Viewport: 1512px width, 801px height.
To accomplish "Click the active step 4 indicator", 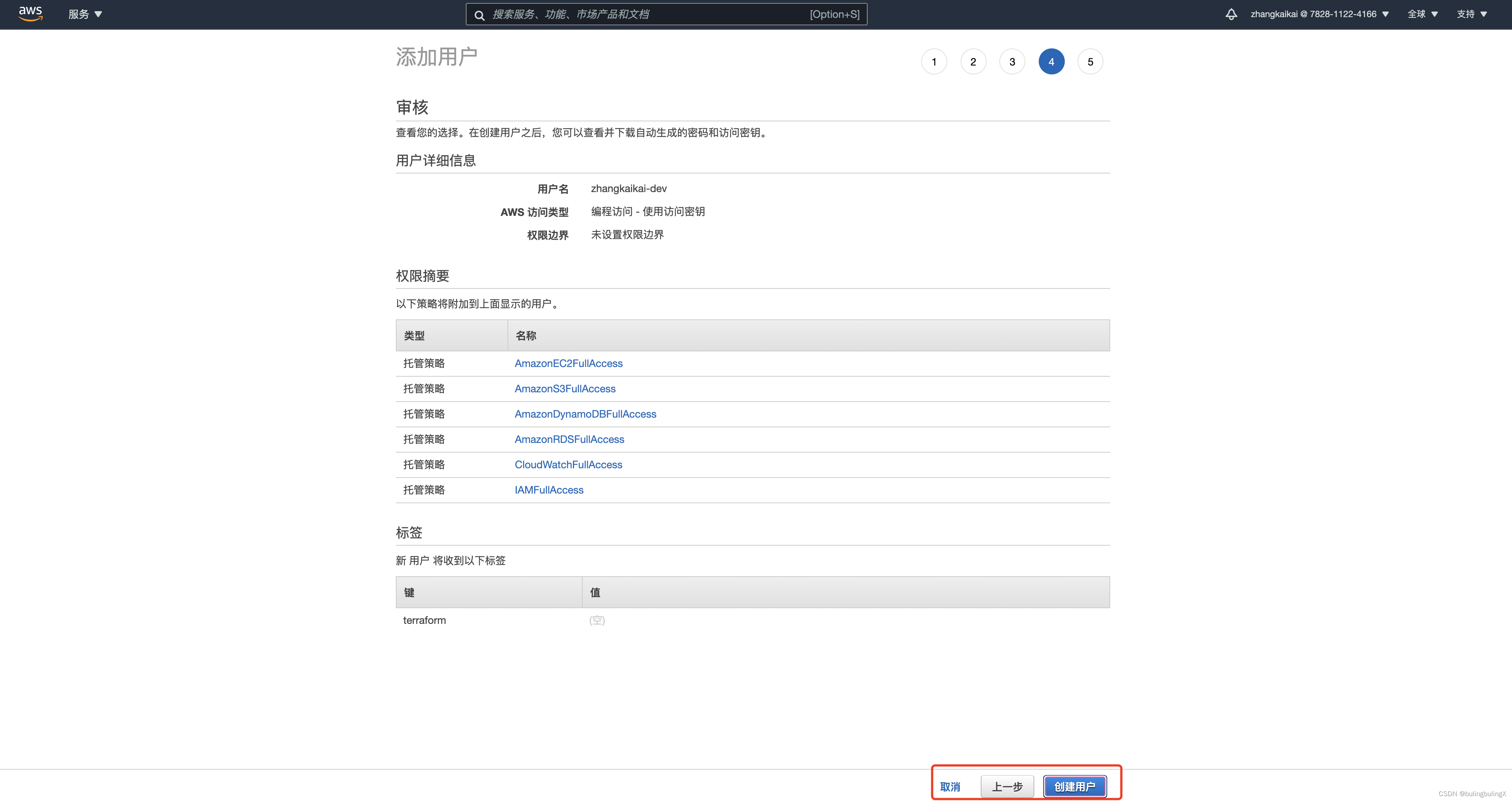I will (1051, 62).
